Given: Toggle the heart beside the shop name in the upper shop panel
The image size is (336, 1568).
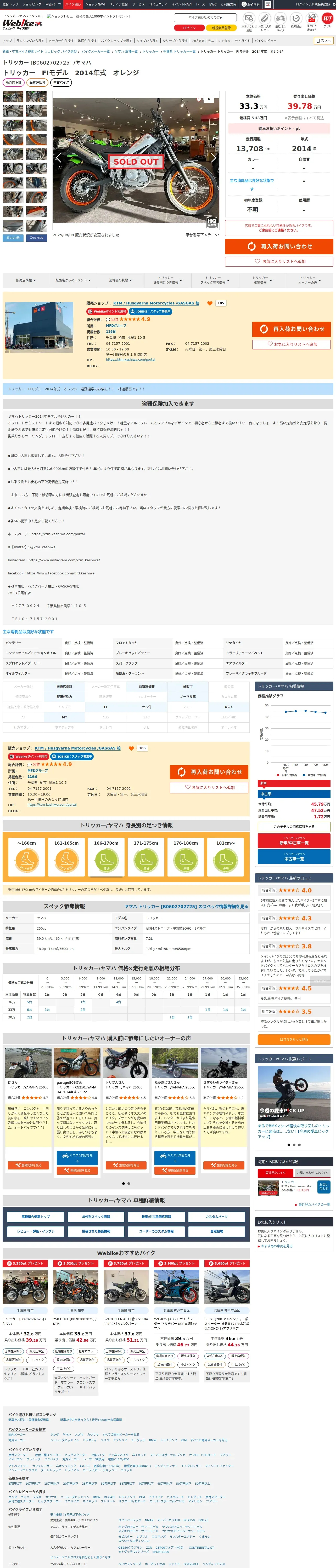Looking at the screenshot, I should [x=210, y=303].
